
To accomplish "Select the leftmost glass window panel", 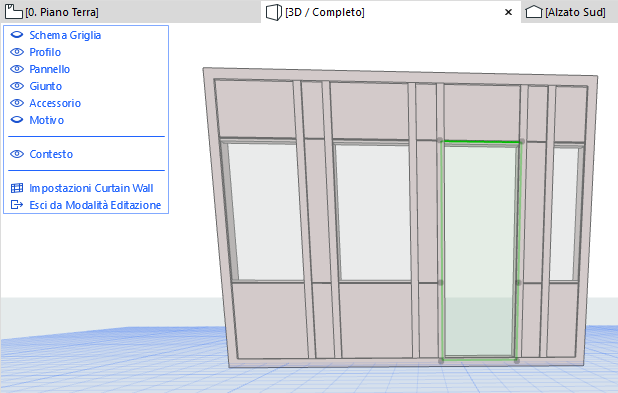I will pyautogui.click(x=267, y=212).
